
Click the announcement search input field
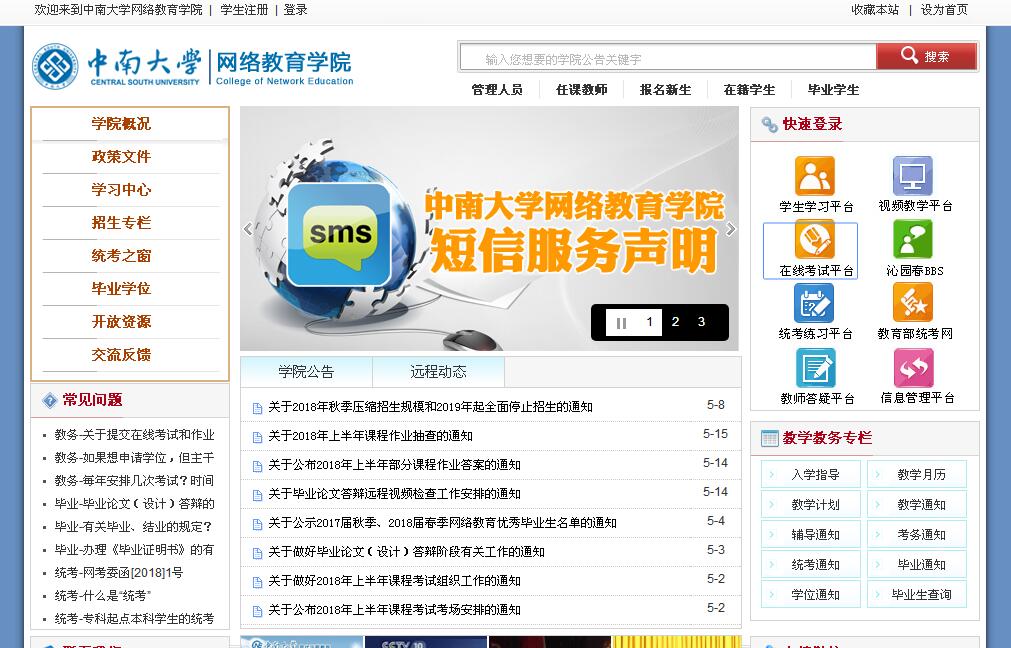click(668, 59)
